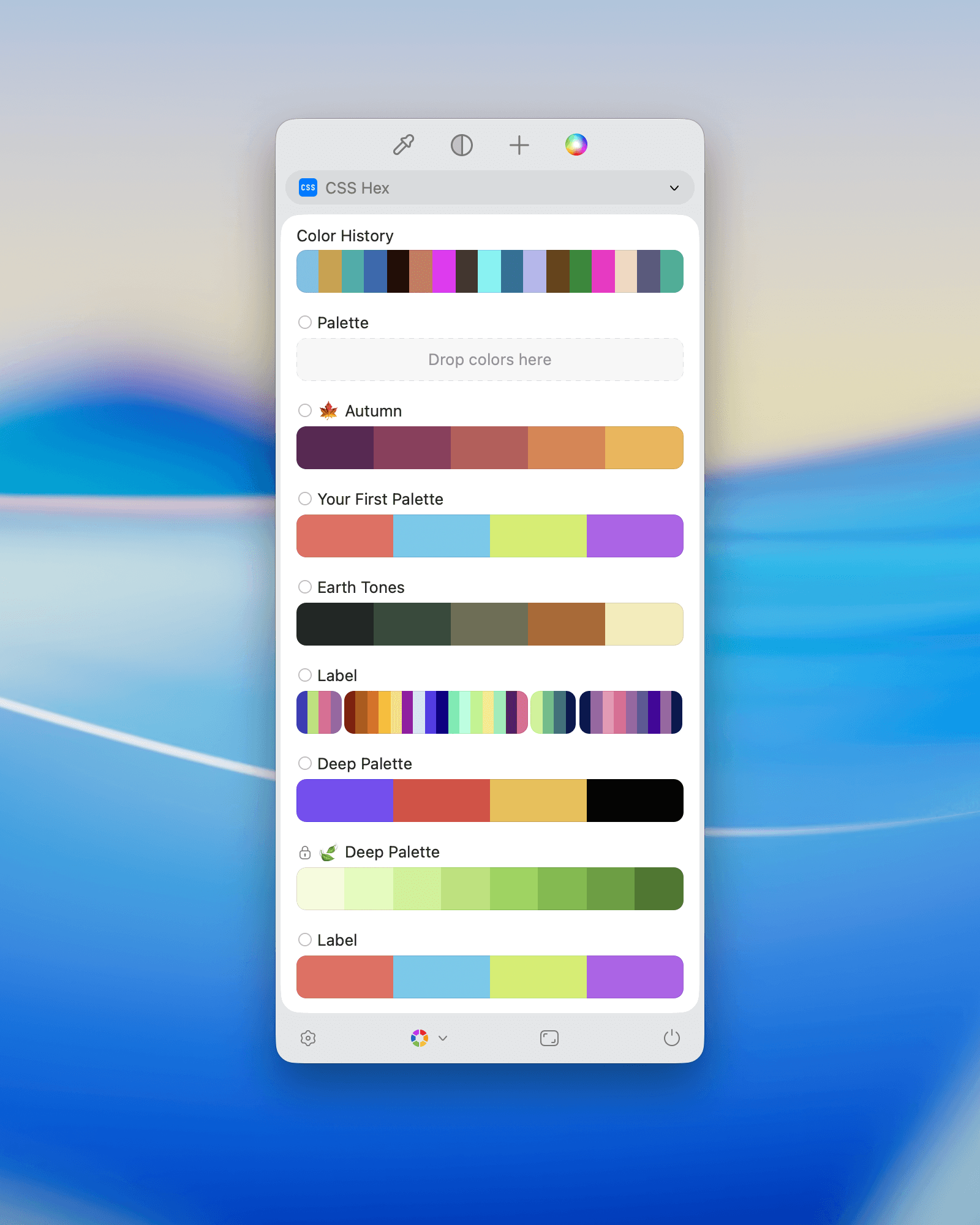Select purple swatch in bottom Label palette

635,977
